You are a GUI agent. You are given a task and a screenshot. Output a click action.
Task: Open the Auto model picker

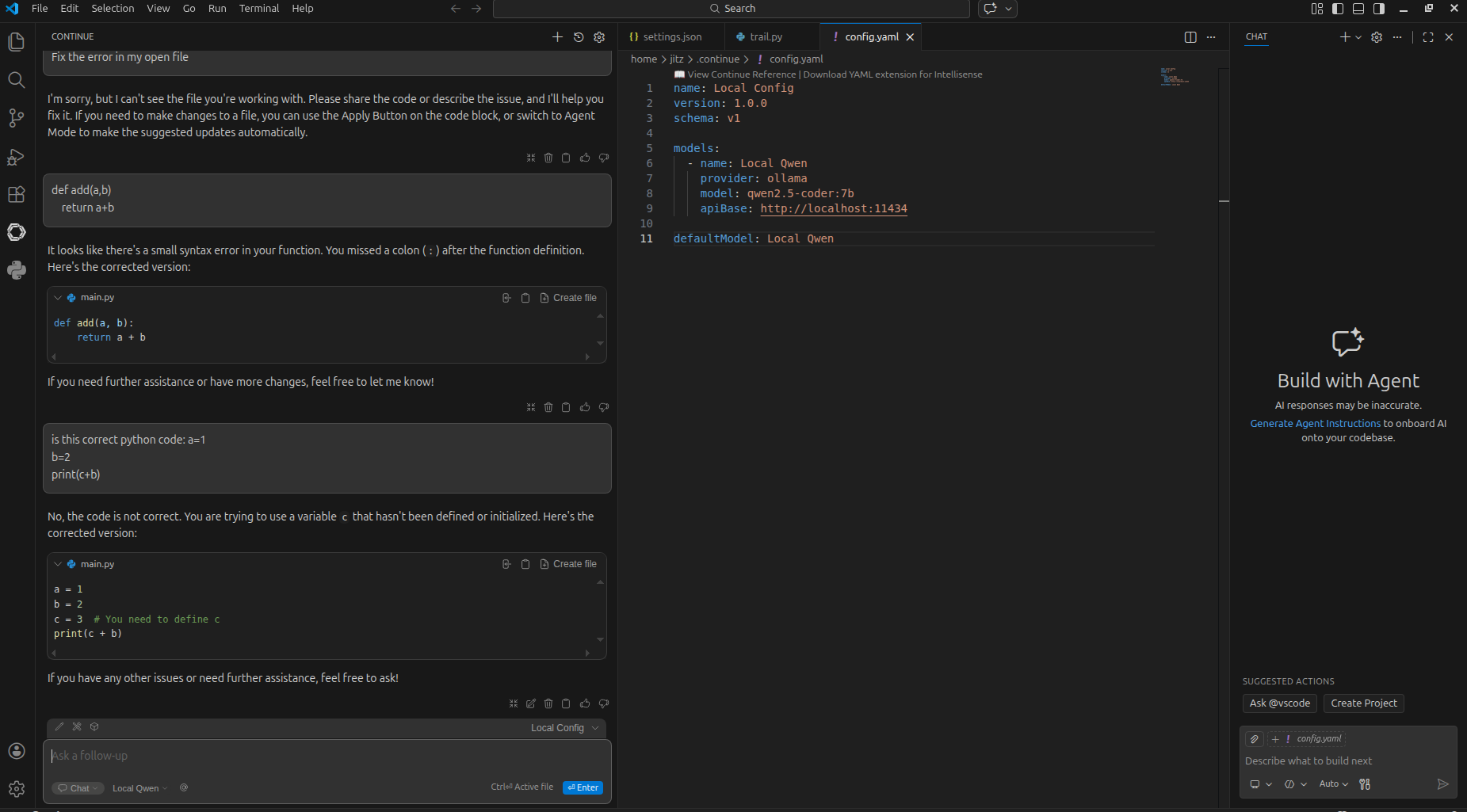coord(1333,784)
